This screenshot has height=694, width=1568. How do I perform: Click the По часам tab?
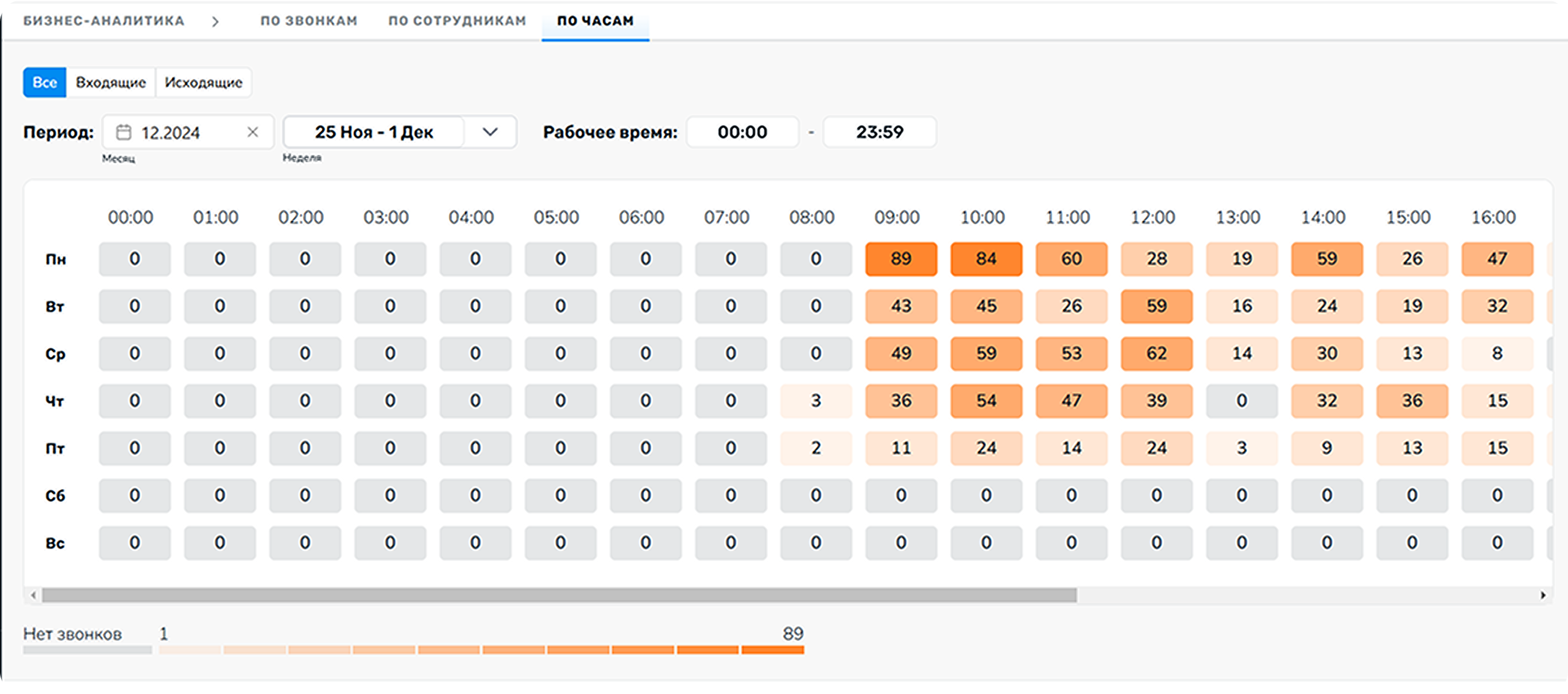tap(595, 21)
